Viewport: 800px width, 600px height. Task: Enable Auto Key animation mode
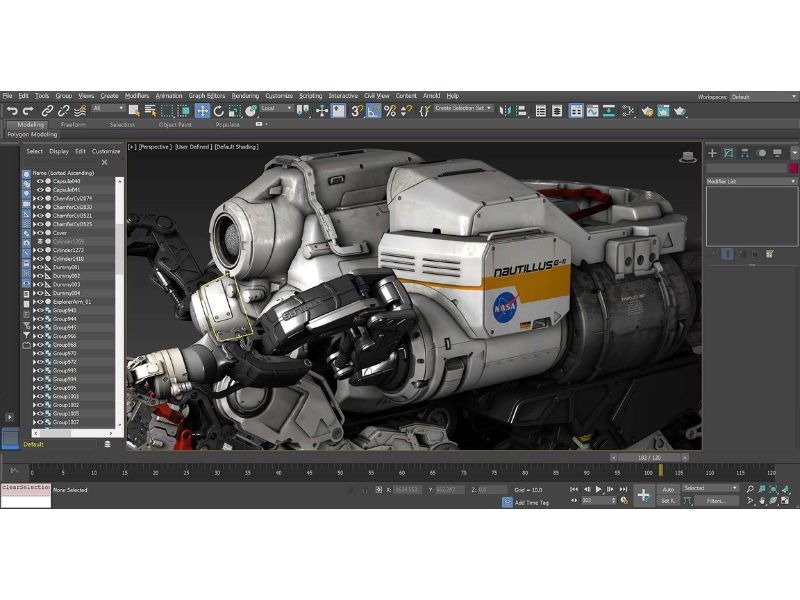668,489
